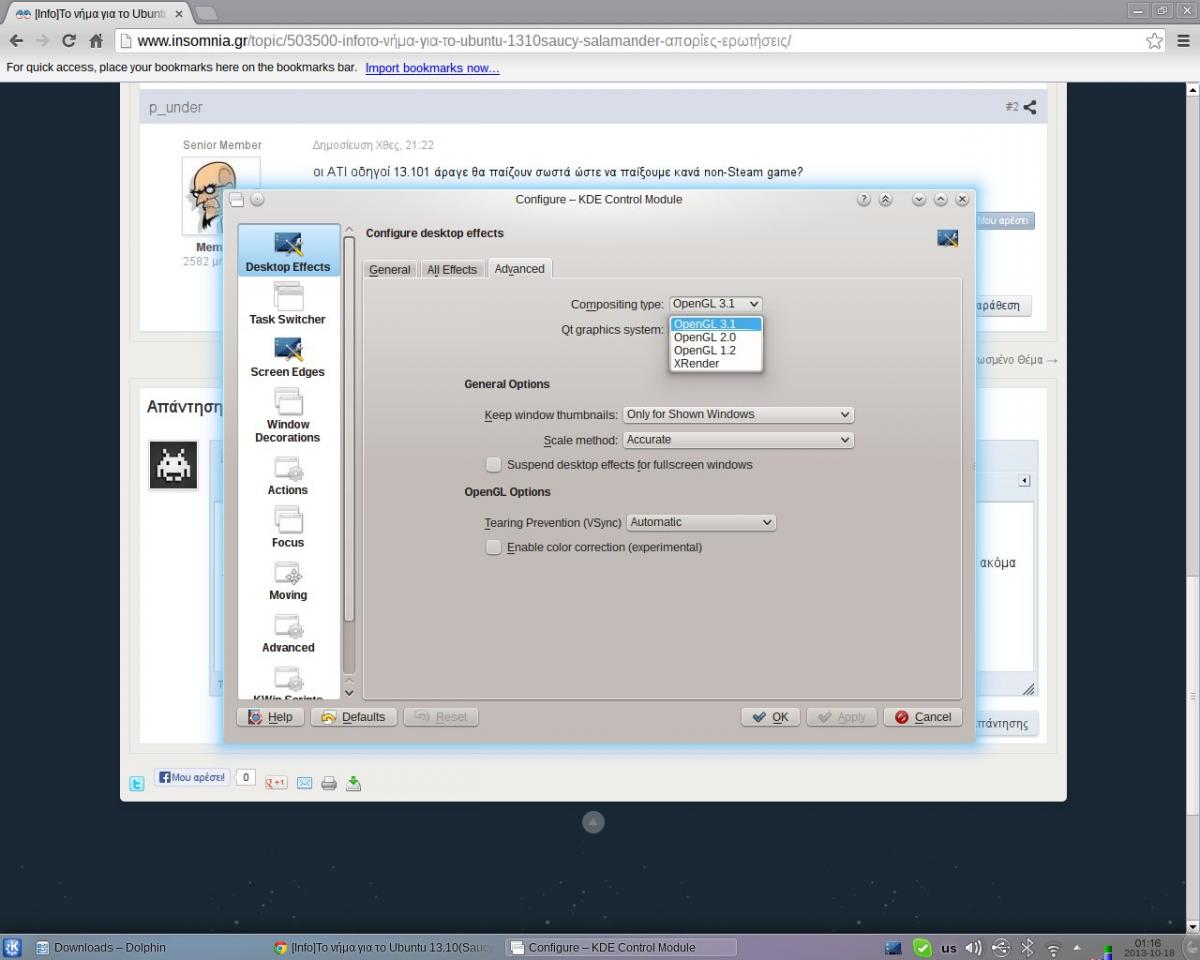Image resolution: width=1200 pixels, height=960 pixels.
Task: Click the Facebook 'Μου αρέσει!' button below the post
Action: (x=191, y=777)
